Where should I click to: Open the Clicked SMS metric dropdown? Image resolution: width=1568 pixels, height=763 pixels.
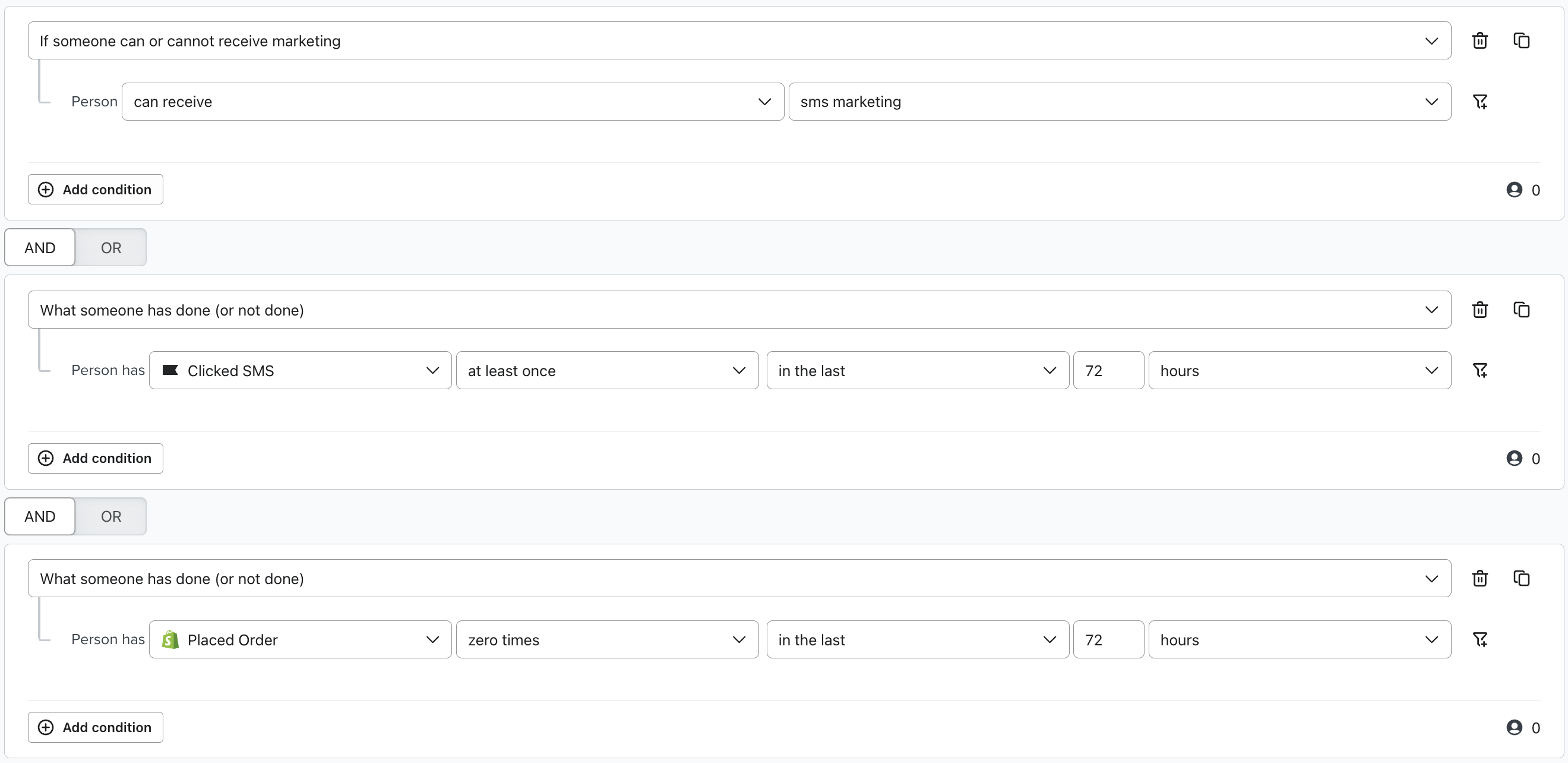coord(300,370)
